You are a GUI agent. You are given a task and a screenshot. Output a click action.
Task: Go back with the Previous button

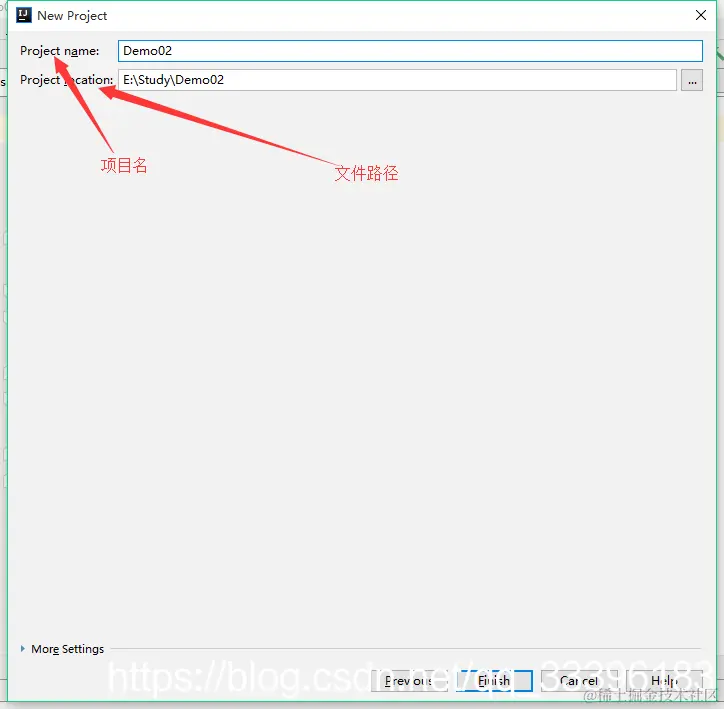[x=410, y=680]
